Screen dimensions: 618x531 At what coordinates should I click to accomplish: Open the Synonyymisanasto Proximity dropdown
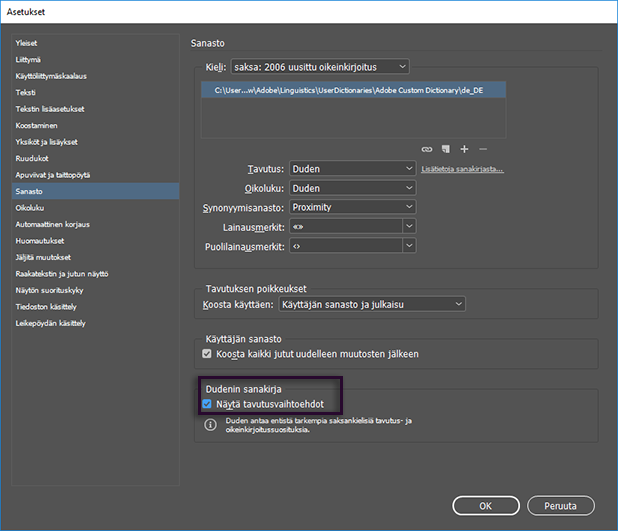352,207
